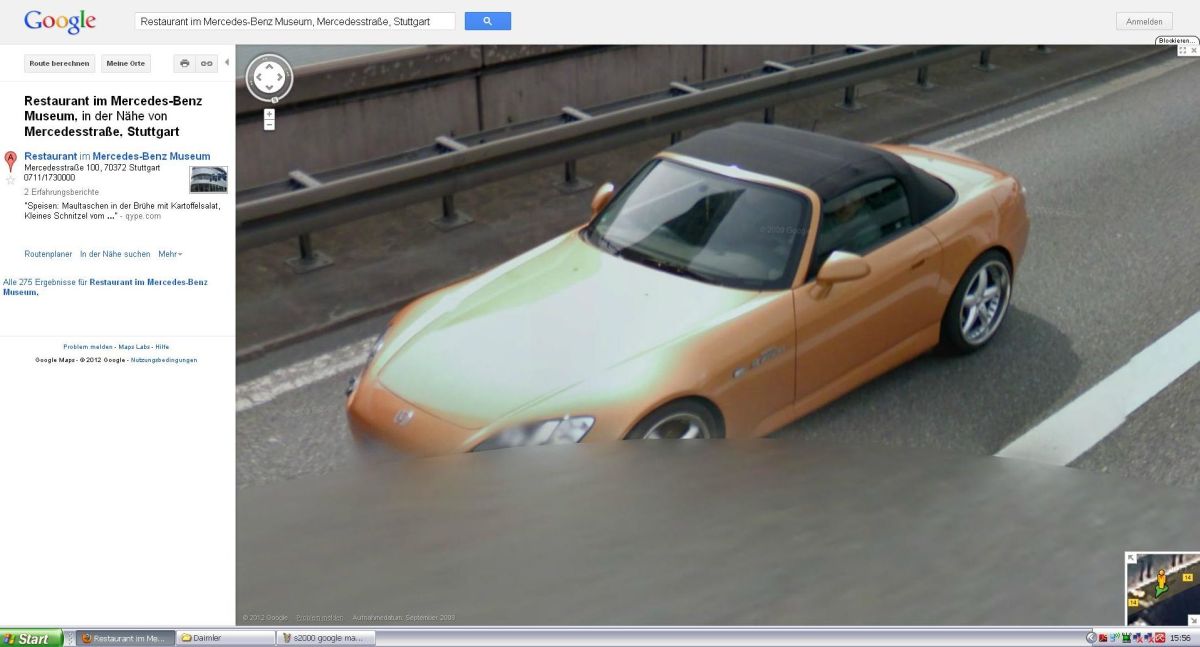
Task: Click the print icon
Action: (x=184, y=63)
